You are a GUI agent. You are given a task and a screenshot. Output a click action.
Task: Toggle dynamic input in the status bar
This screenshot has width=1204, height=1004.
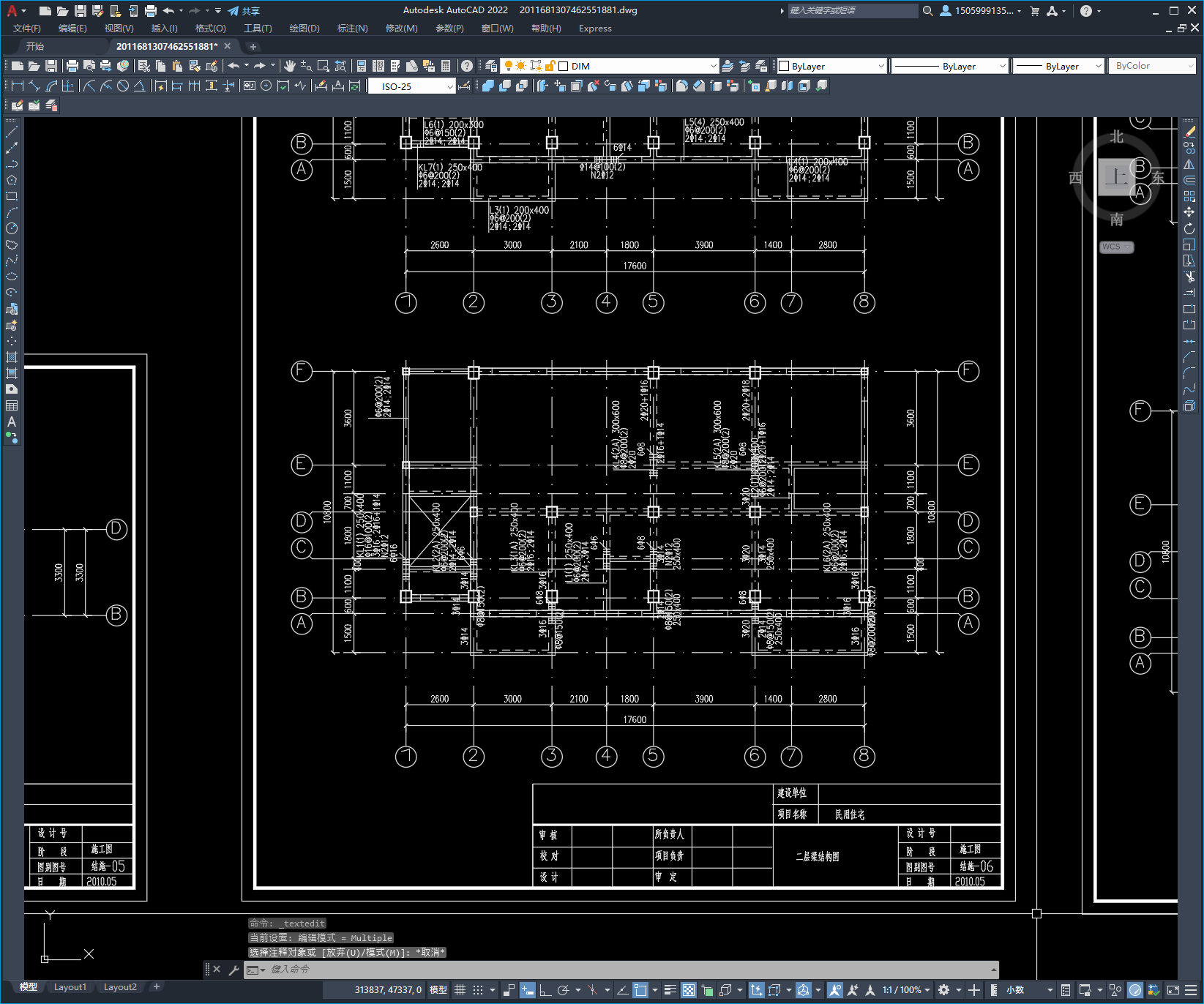528,990
